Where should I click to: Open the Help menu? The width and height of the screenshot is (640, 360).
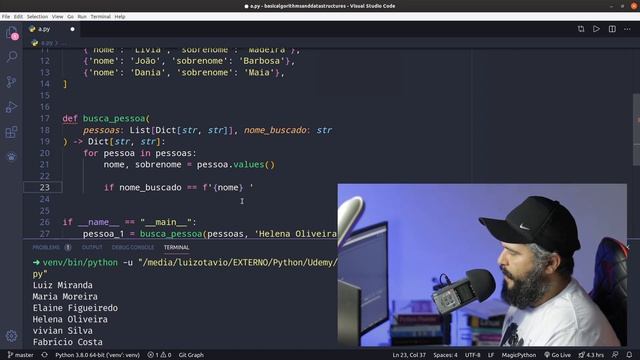pyautogui.click(x=120, y=17)
